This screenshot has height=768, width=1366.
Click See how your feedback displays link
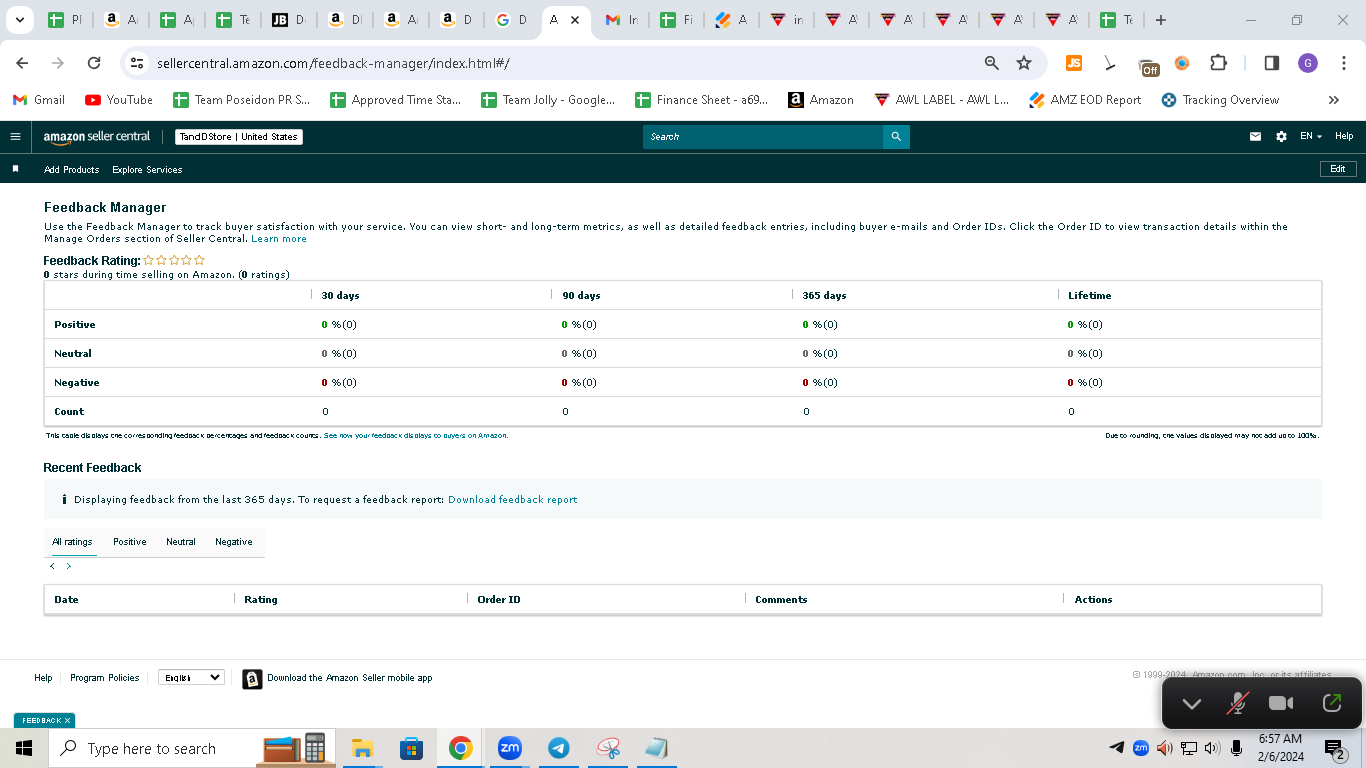pos(415,436)
